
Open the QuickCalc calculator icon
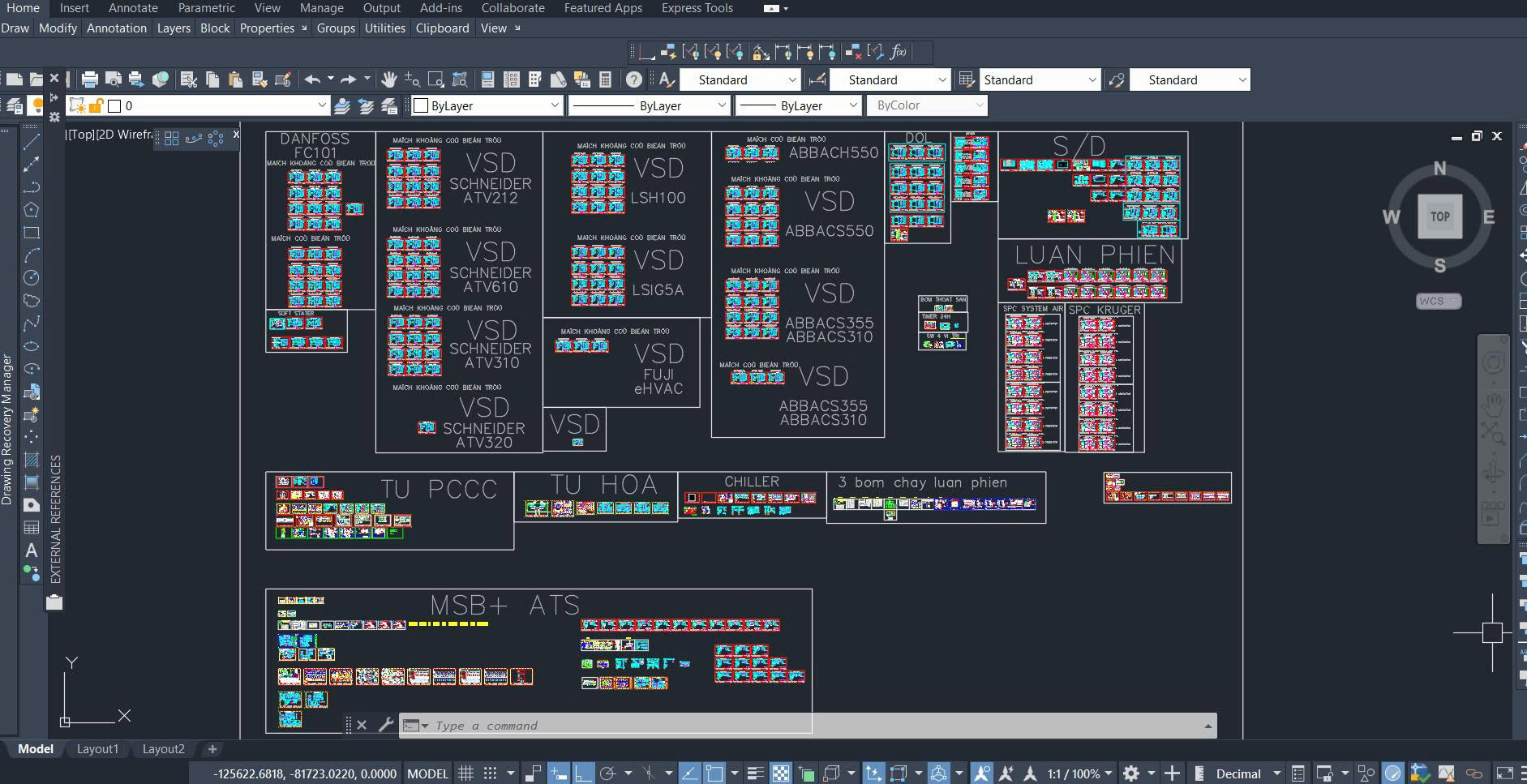click(605, 79)
